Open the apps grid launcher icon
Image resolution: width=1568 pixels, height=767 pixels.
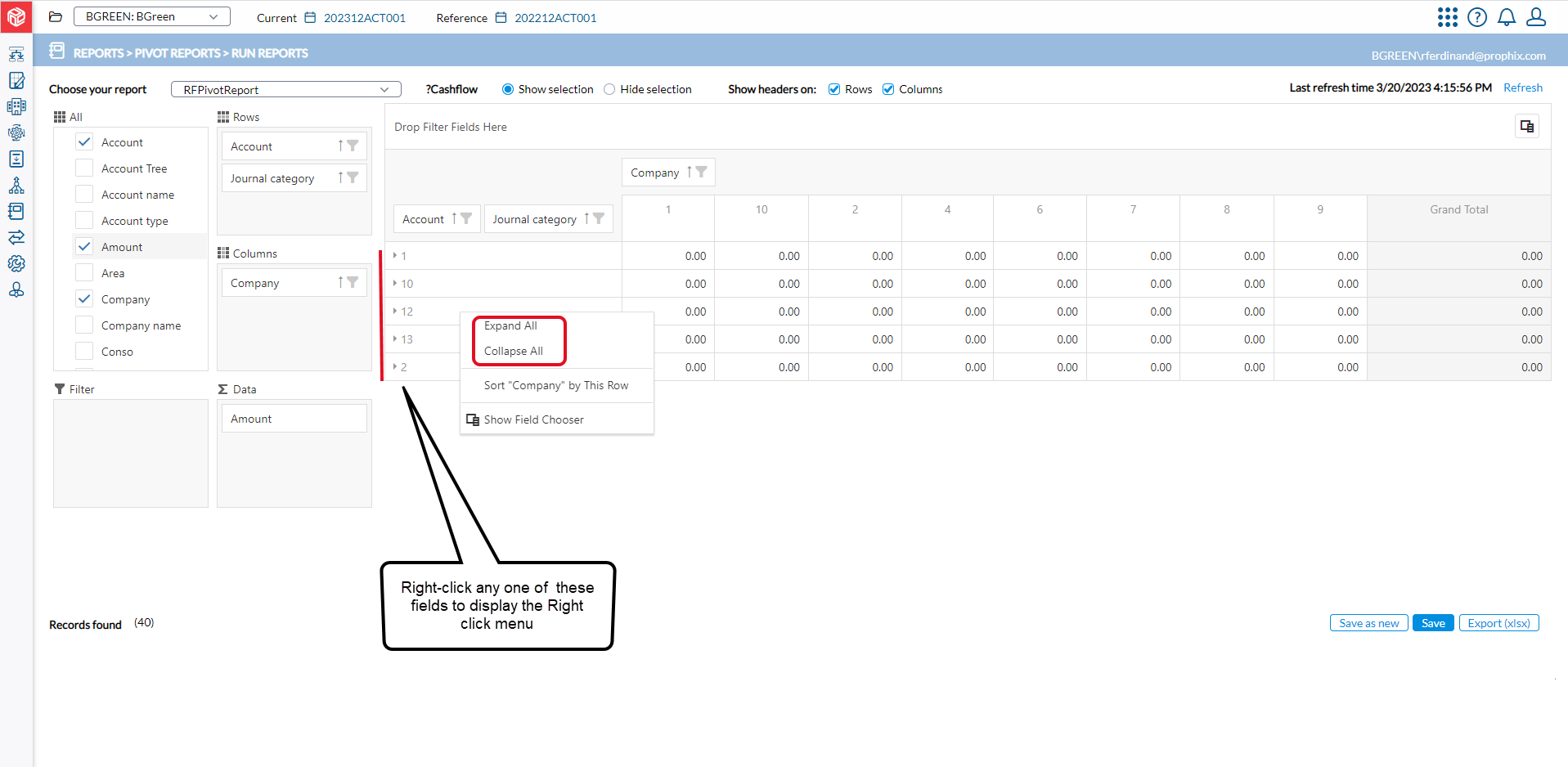[x=1448, y=17]
